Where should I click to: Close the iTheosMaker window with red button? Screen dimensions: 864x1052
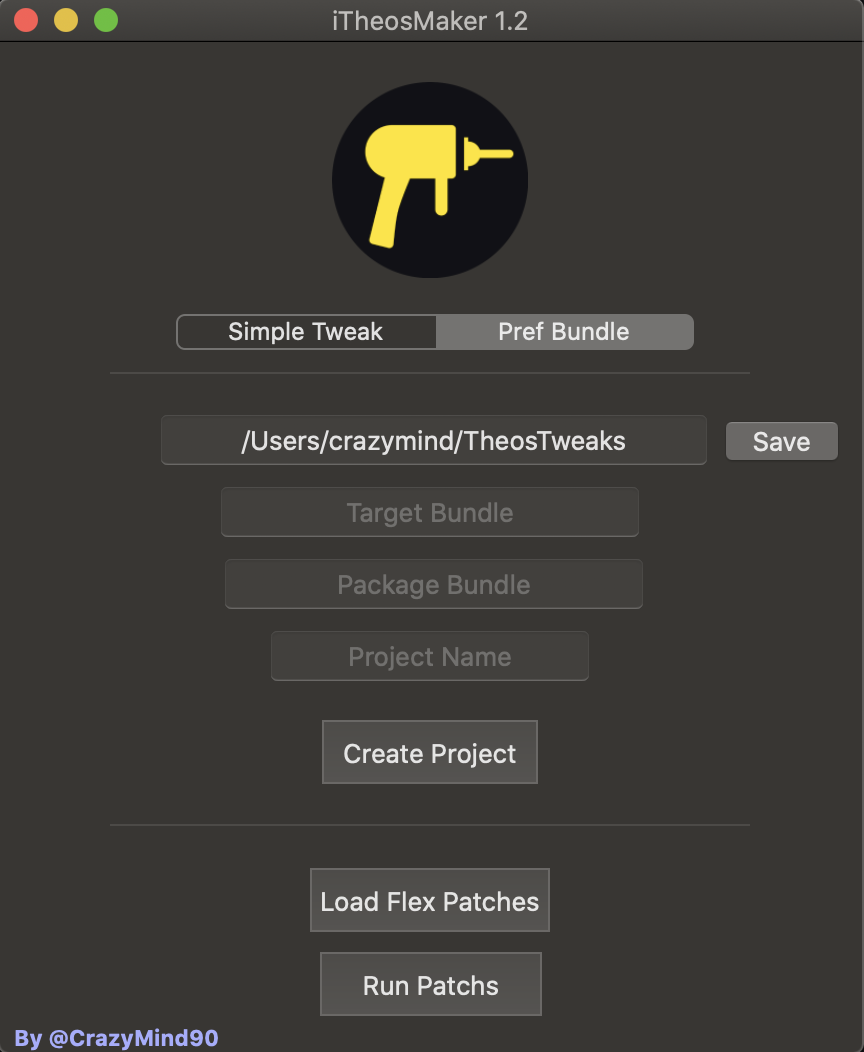tap(26, 20)
